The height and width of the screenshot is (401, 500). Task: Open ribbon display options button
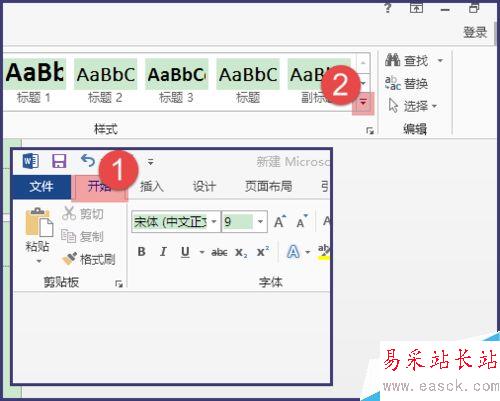pyautogui.click(x=416, y=7)
